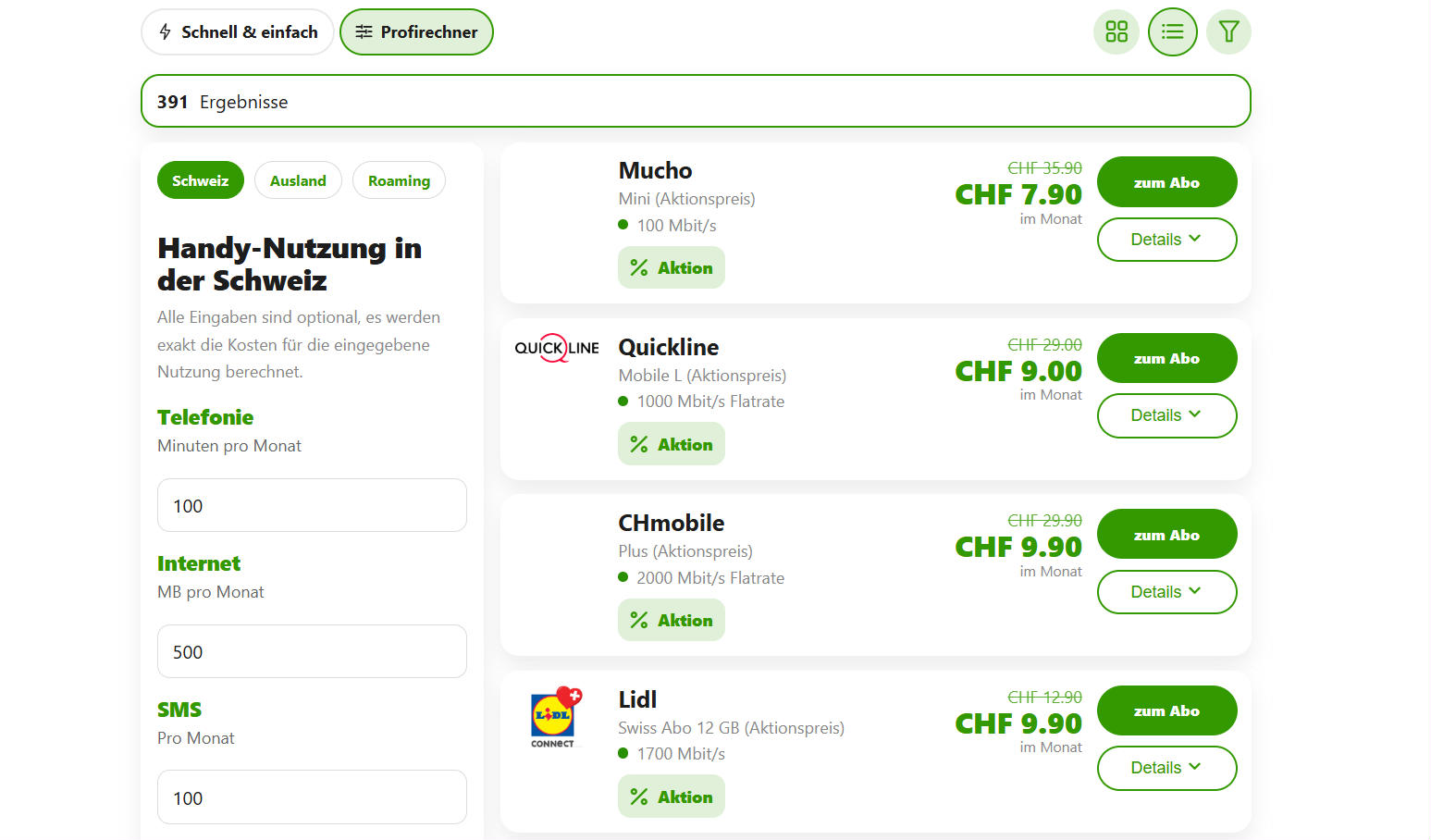
Task: Click the CHmobile Aktion percent badge
Action: tap(672, 620)
